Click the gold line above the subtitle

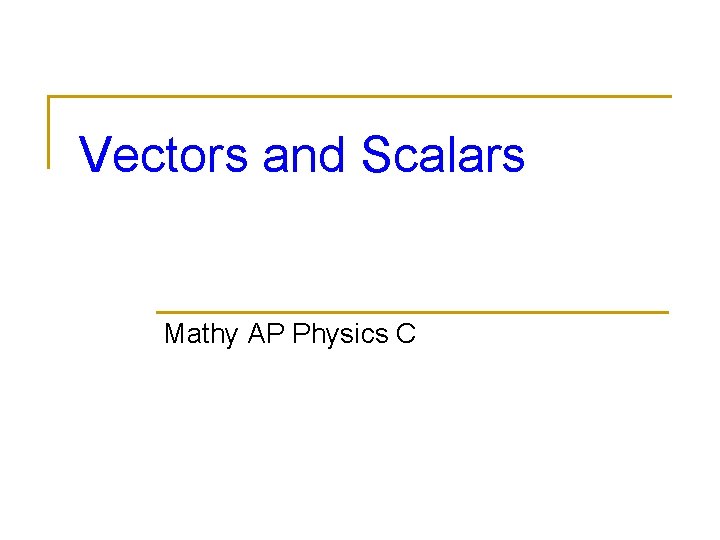coord(412,312)
